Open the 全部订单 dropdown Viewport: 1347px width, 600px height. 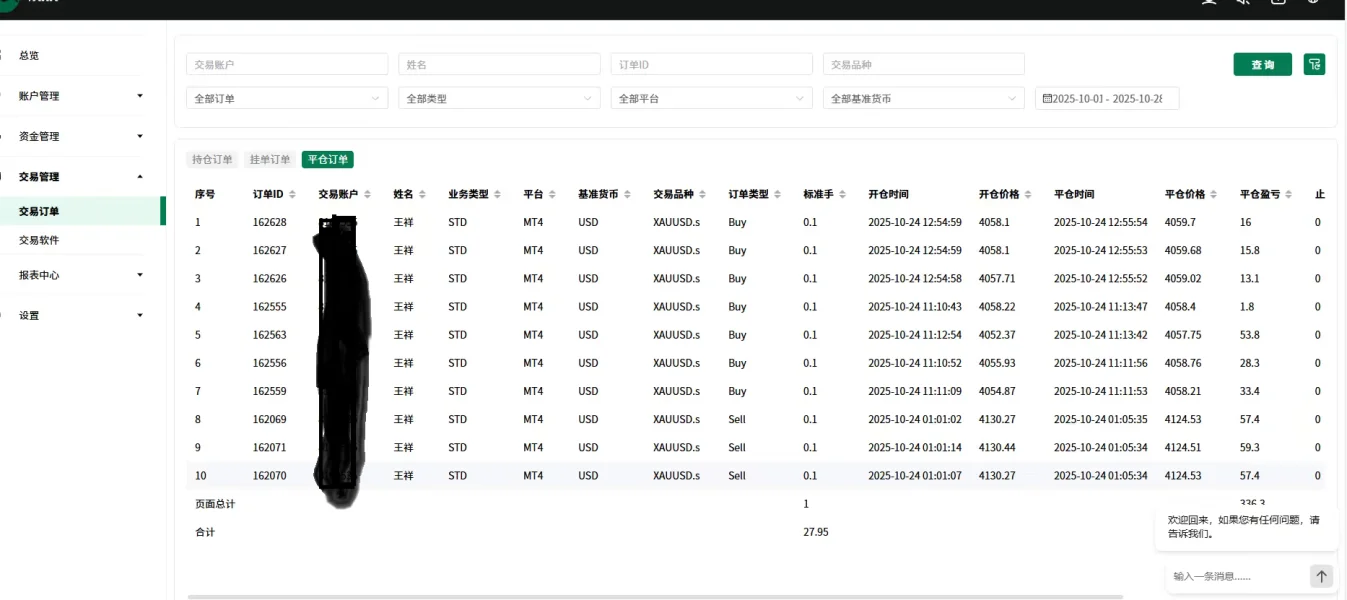286,99
